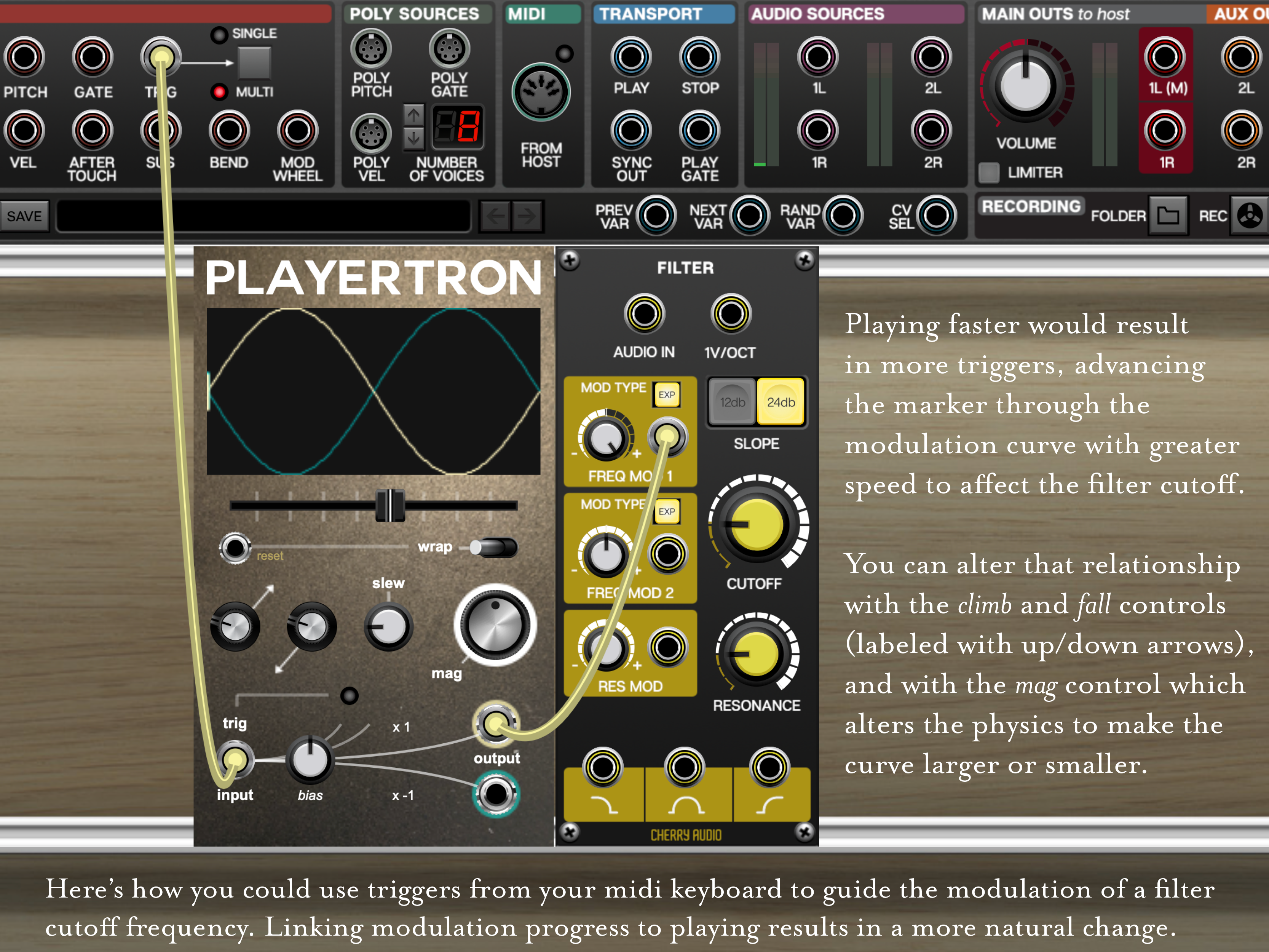Click the Playertron reset jack

click(235, 548)
